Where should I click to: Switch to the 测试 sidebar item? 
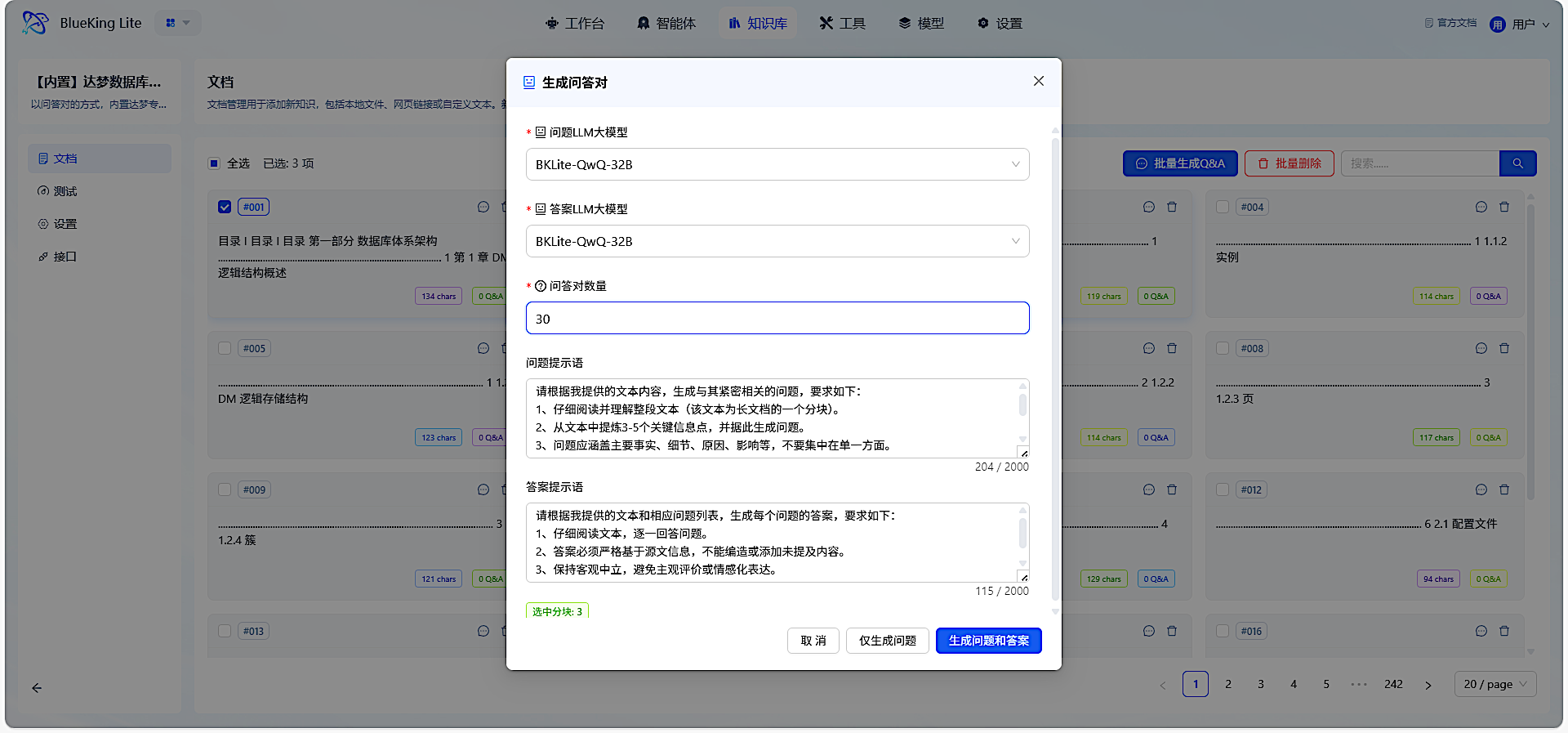coord(65,191)
